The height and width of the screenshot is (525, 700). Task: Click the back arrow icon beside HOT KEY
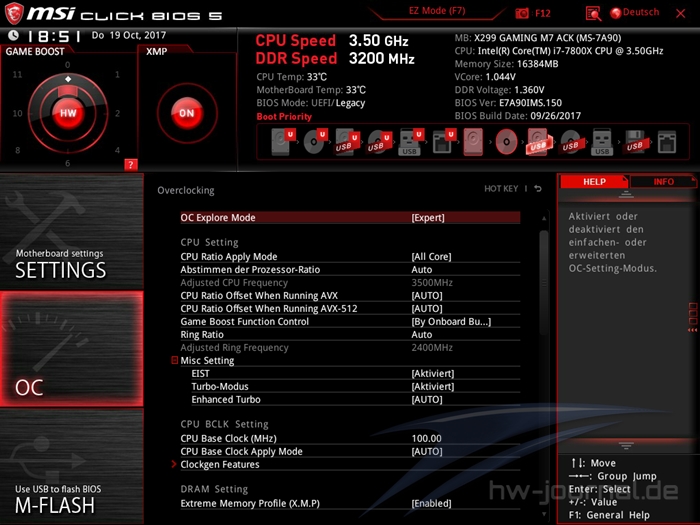pyautogui.click(x=538, y=189)
